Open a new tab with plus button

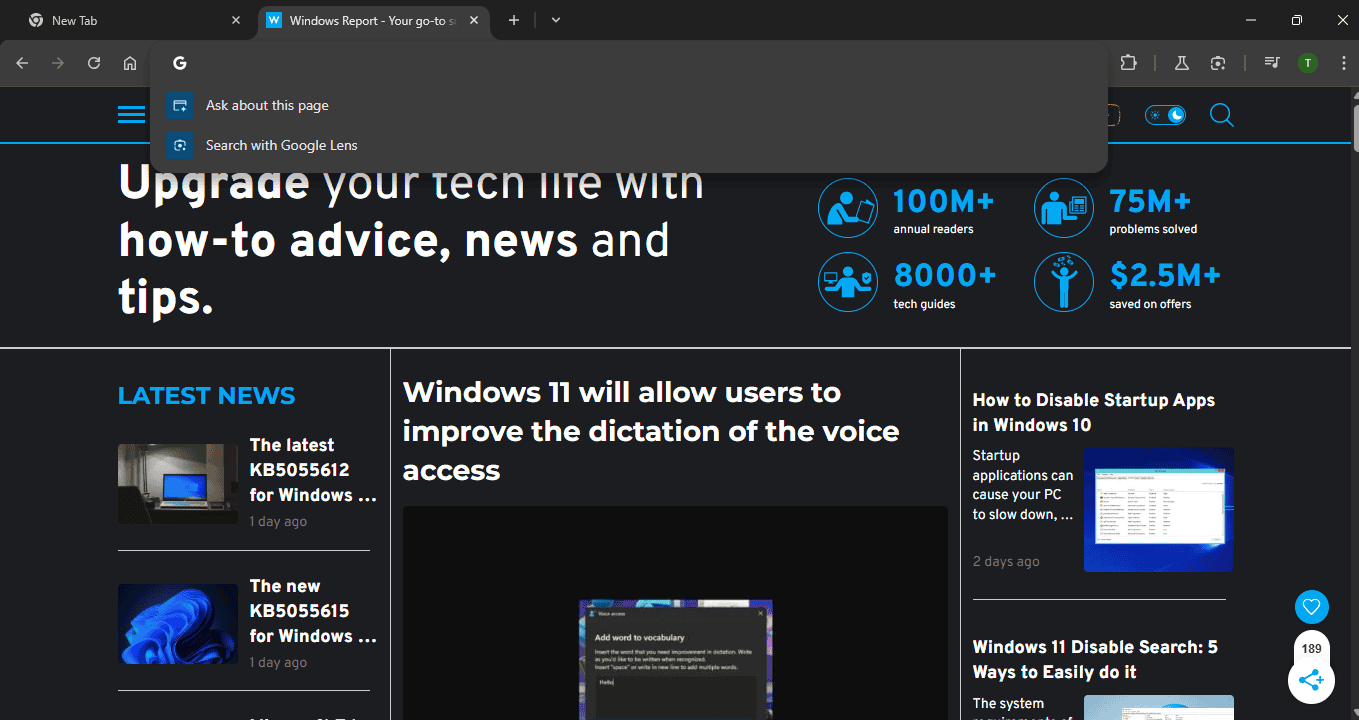coord(514,20)
